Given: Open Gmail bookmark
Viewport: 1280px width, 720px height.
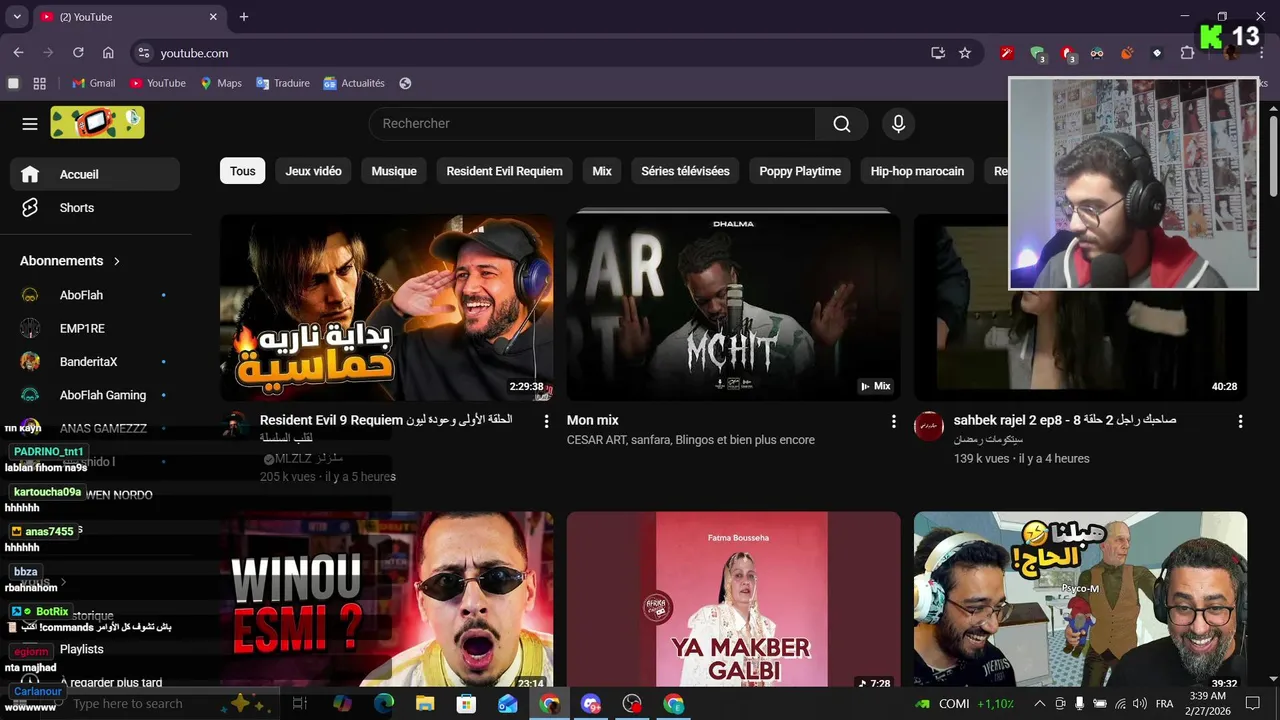Looking at the screenshot, I should (93, 83).
